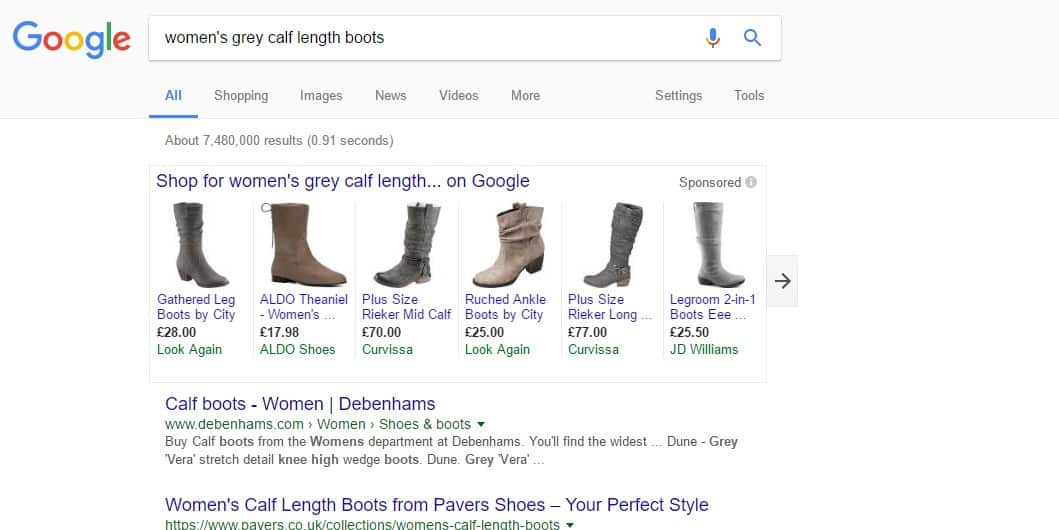This screenshot has width=1059, height=530.
Task: Click Curvissa seller under £77.00 boots
Action: [593, 350]
